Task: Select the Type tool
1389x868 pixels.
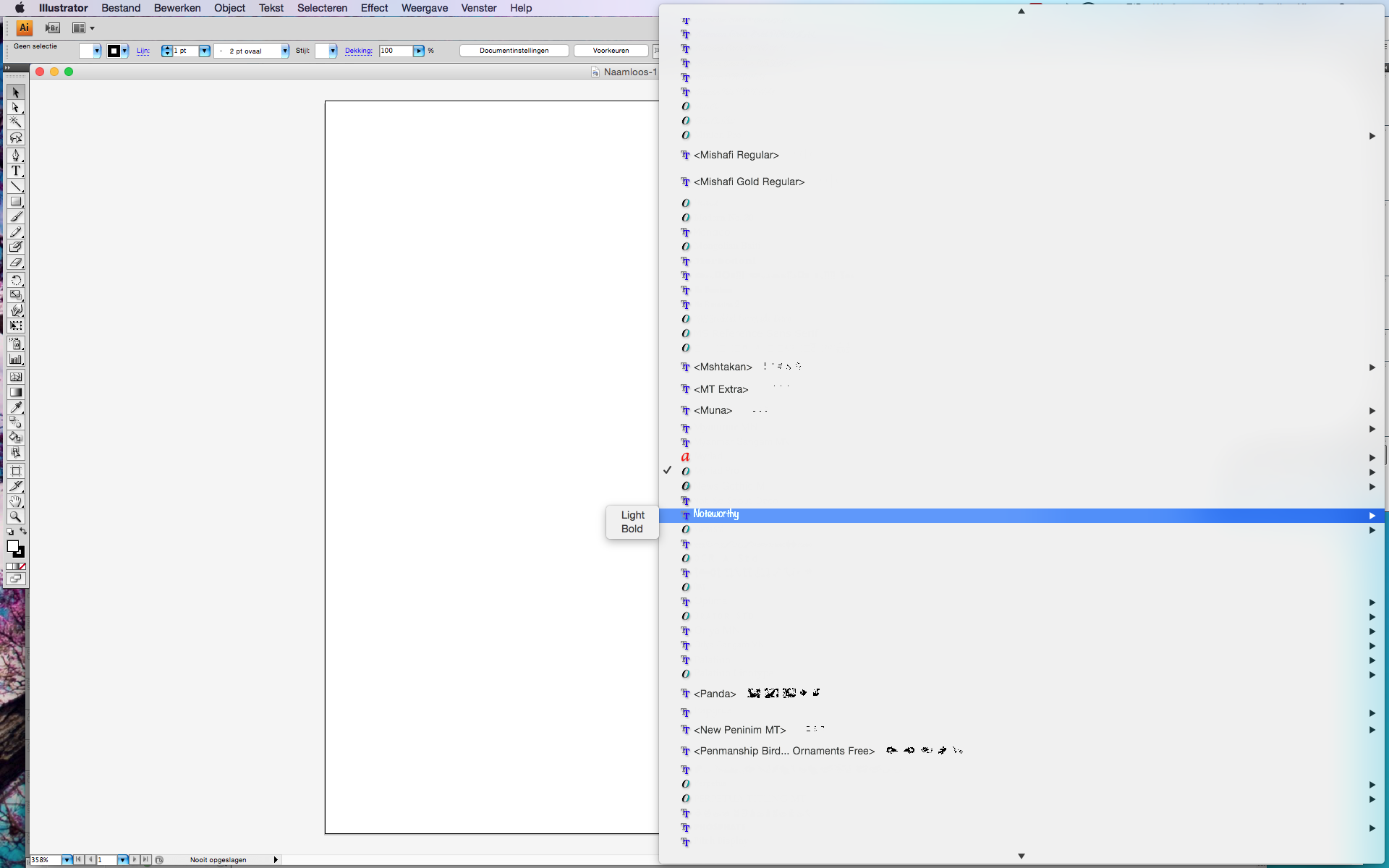Action: 16,171
